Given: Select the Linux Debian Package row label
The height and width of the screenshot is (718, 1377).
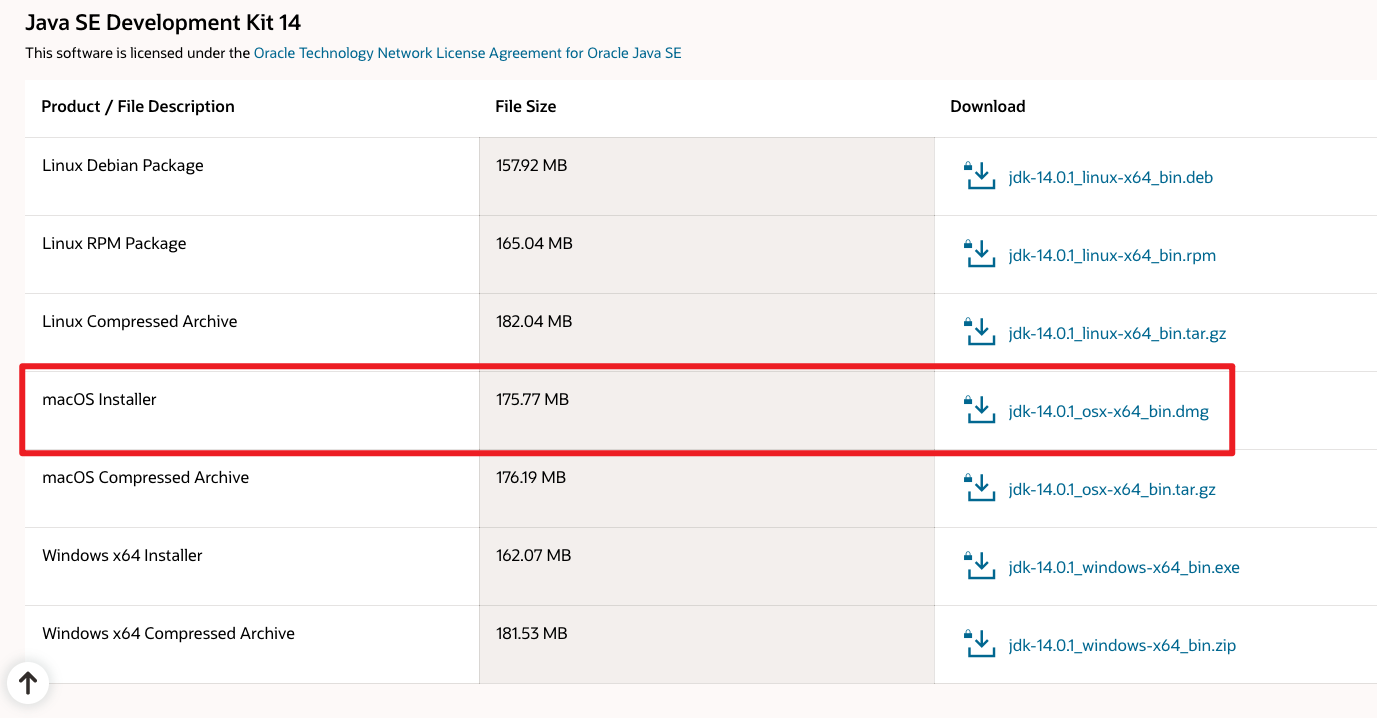Looking at the screenshot, I should [x=123, y=165].
